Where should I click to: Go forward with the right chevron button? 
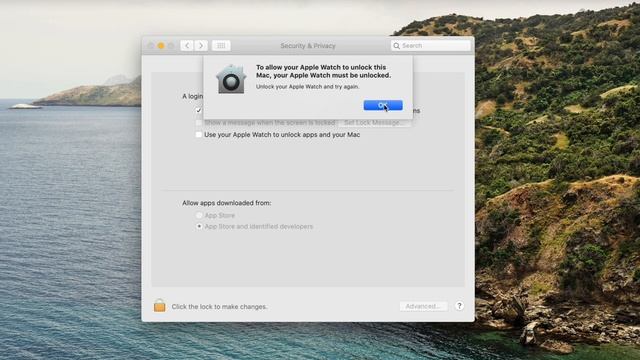pyautogui.click(x=201, y=45)
